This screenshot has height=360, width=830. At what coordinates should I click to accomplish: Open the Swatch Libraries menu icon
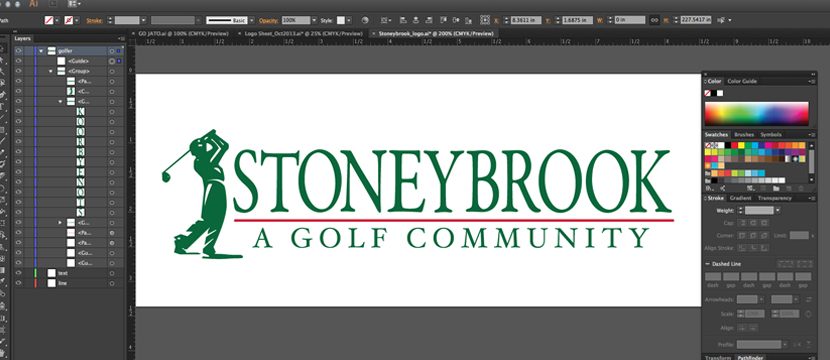pos(708,188)
